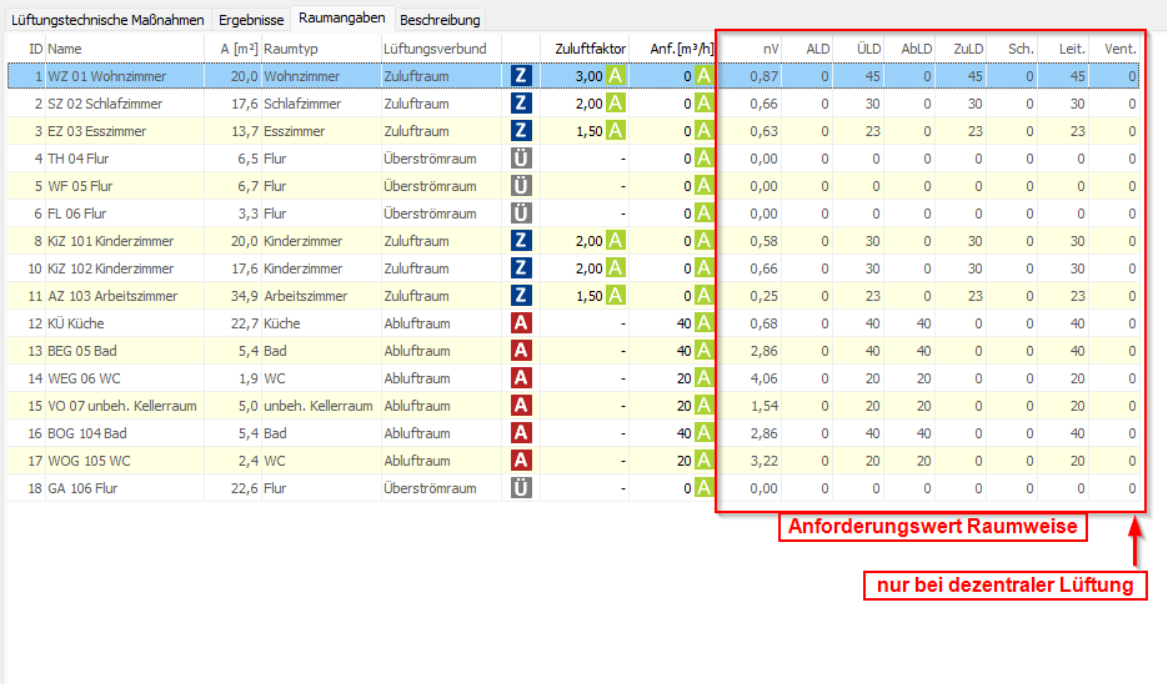Click blue Z icon for SZ 02 Schlafzimmer
The height and width of the screenshot is (684, 1167).
click(x=520, y=103)
